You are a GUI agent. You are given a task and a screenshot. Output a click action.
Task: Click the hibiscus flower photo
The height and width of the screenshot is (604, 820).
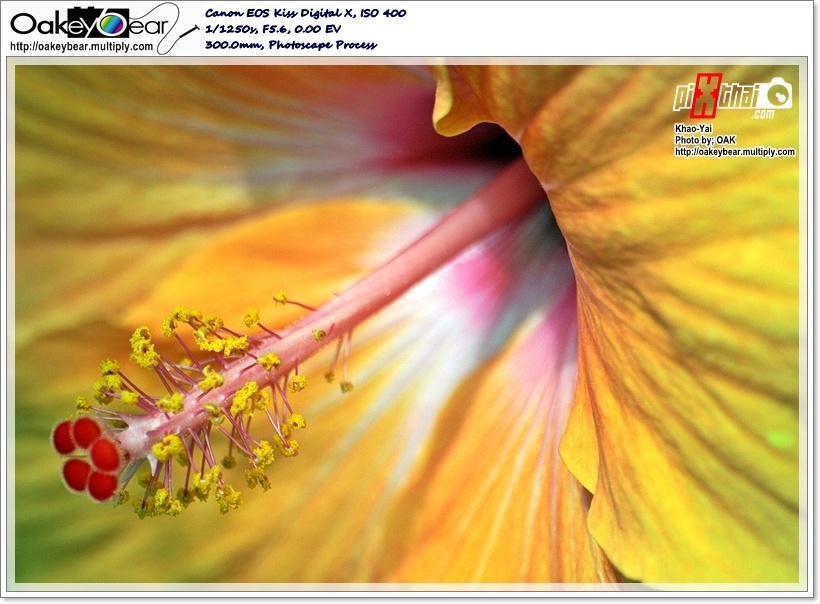coord(407,324)
